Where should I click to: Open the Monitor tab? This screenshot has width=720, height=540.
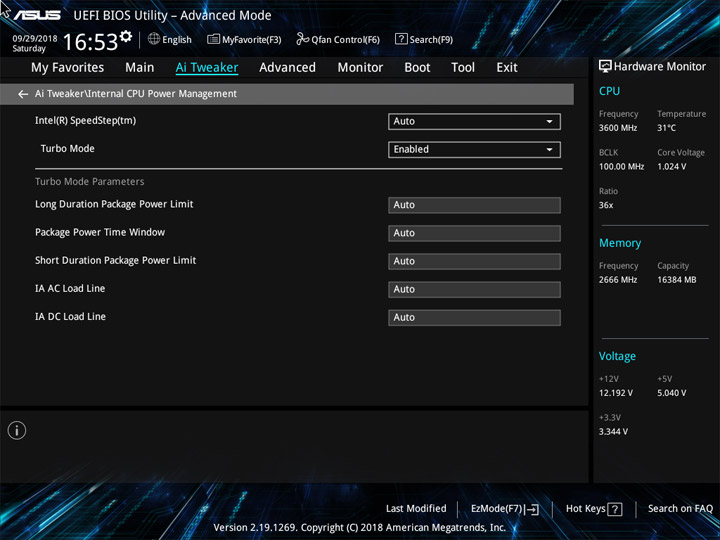(x=360, y=68)
